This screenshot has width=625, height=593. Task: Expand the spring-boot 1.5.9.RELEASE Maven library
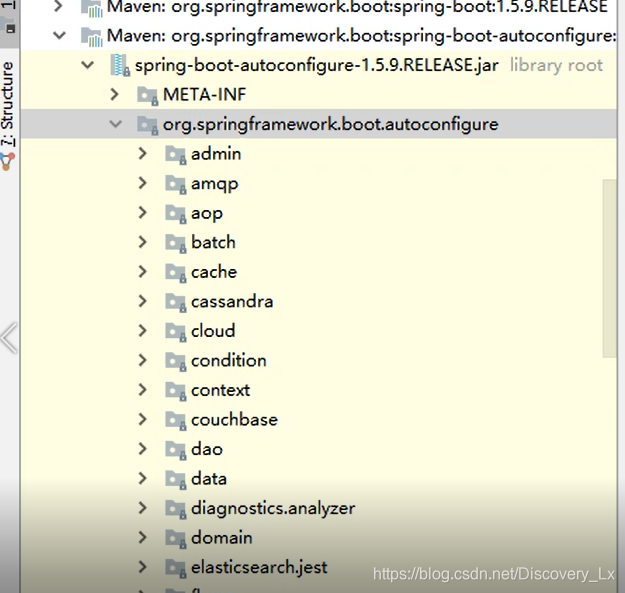(59, 6)
